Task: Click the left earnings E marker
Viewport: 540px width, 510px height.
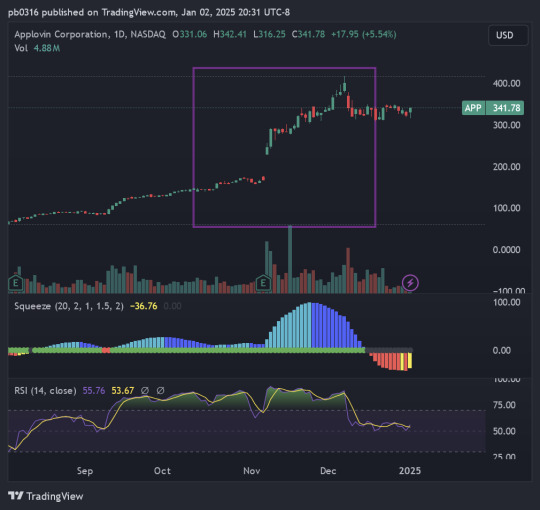Action: (x=15, y=283)
